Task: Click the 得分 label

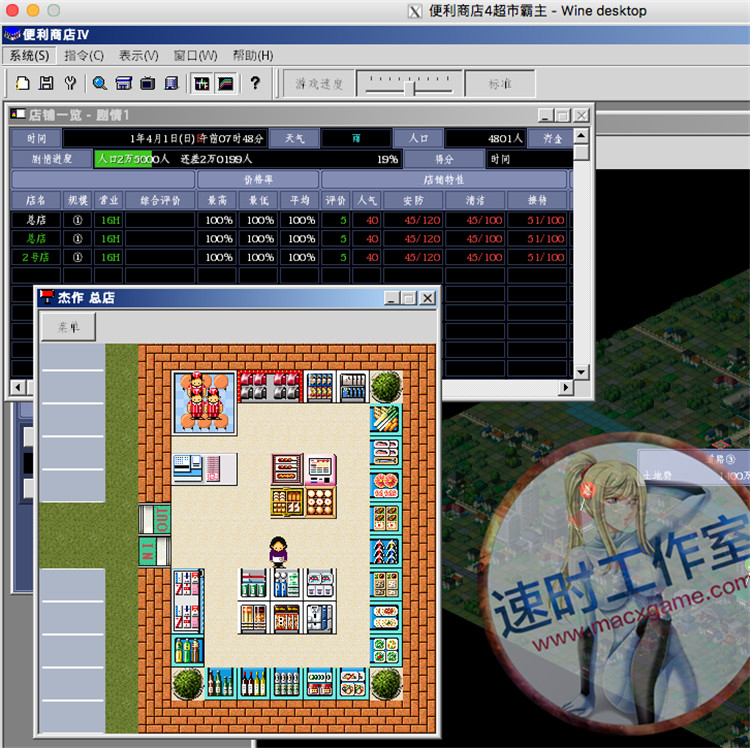Action: pyautogui.click(x=444, y=159)
